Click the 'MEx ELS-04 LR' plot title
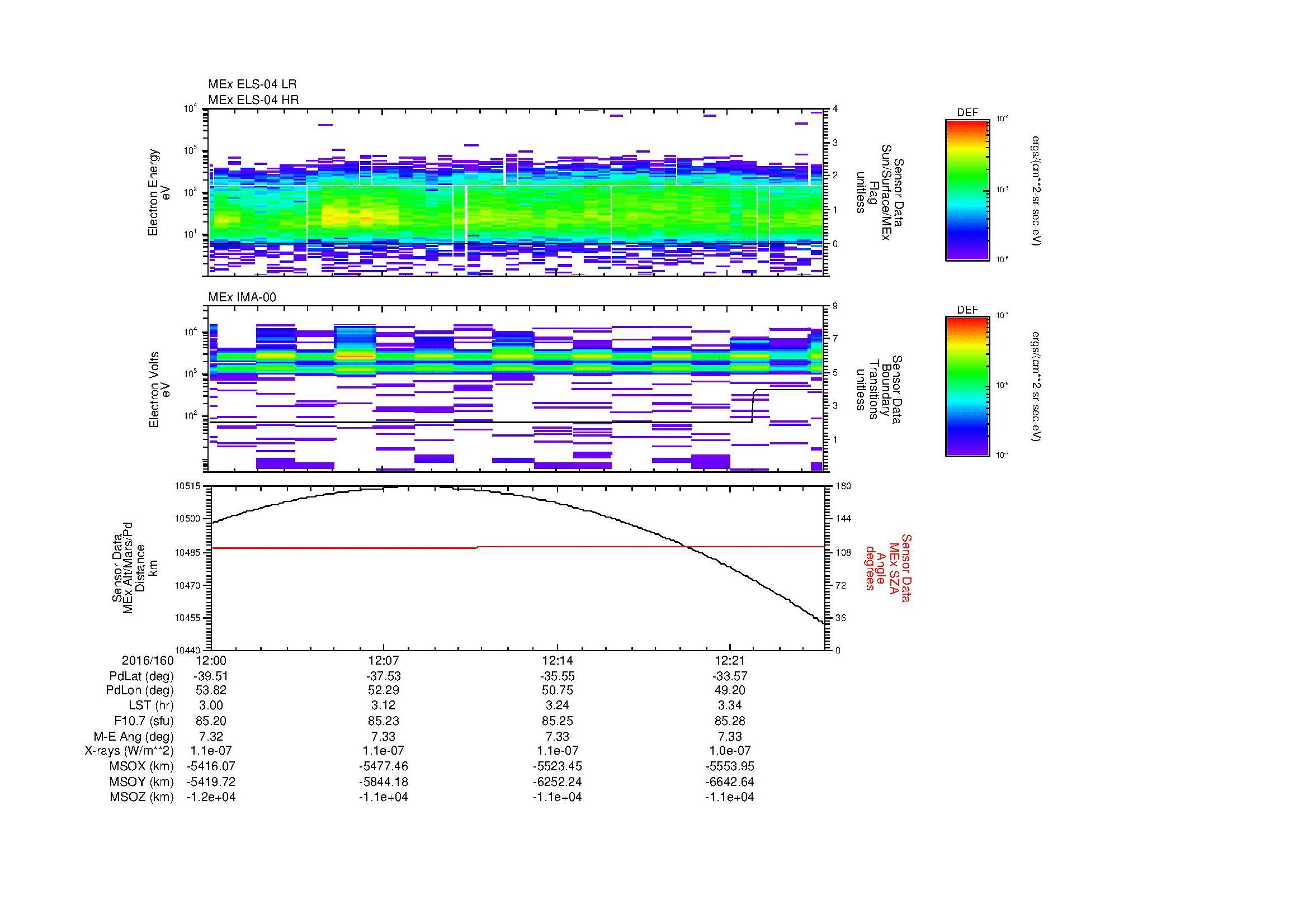1308x924 pixels. [252, 84]
